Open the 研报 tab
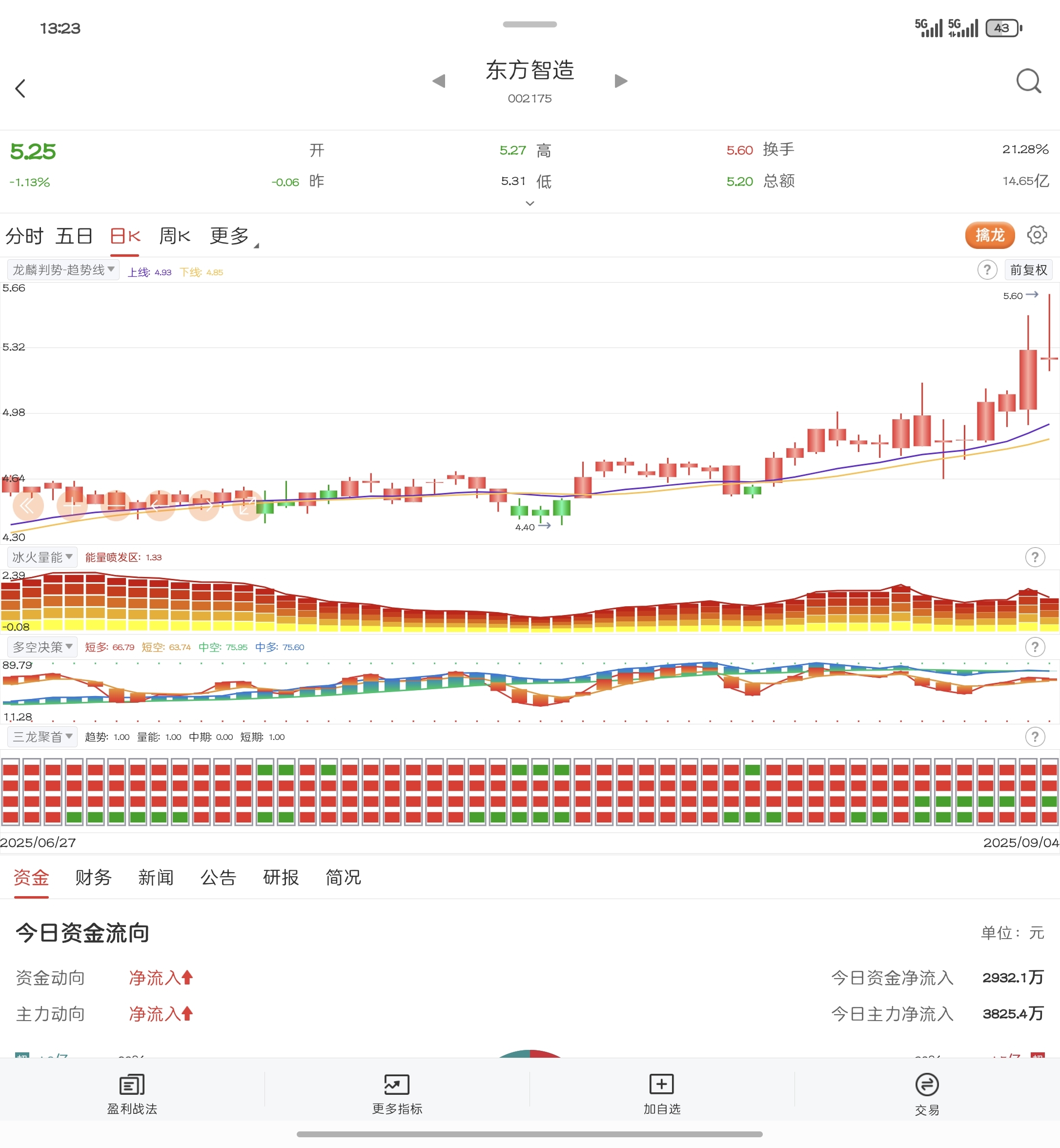Screen dimensions: 1060x1148 point(281,877)
